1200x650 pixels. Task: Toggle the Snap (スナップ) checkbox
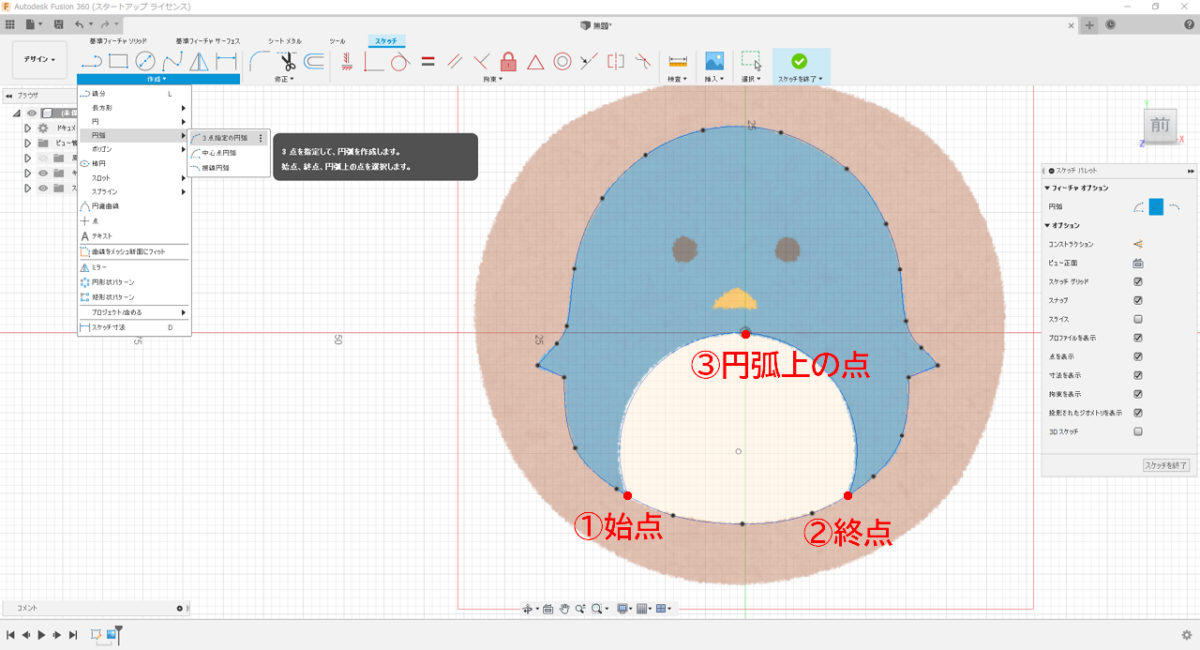click(x=1138, y=300)
